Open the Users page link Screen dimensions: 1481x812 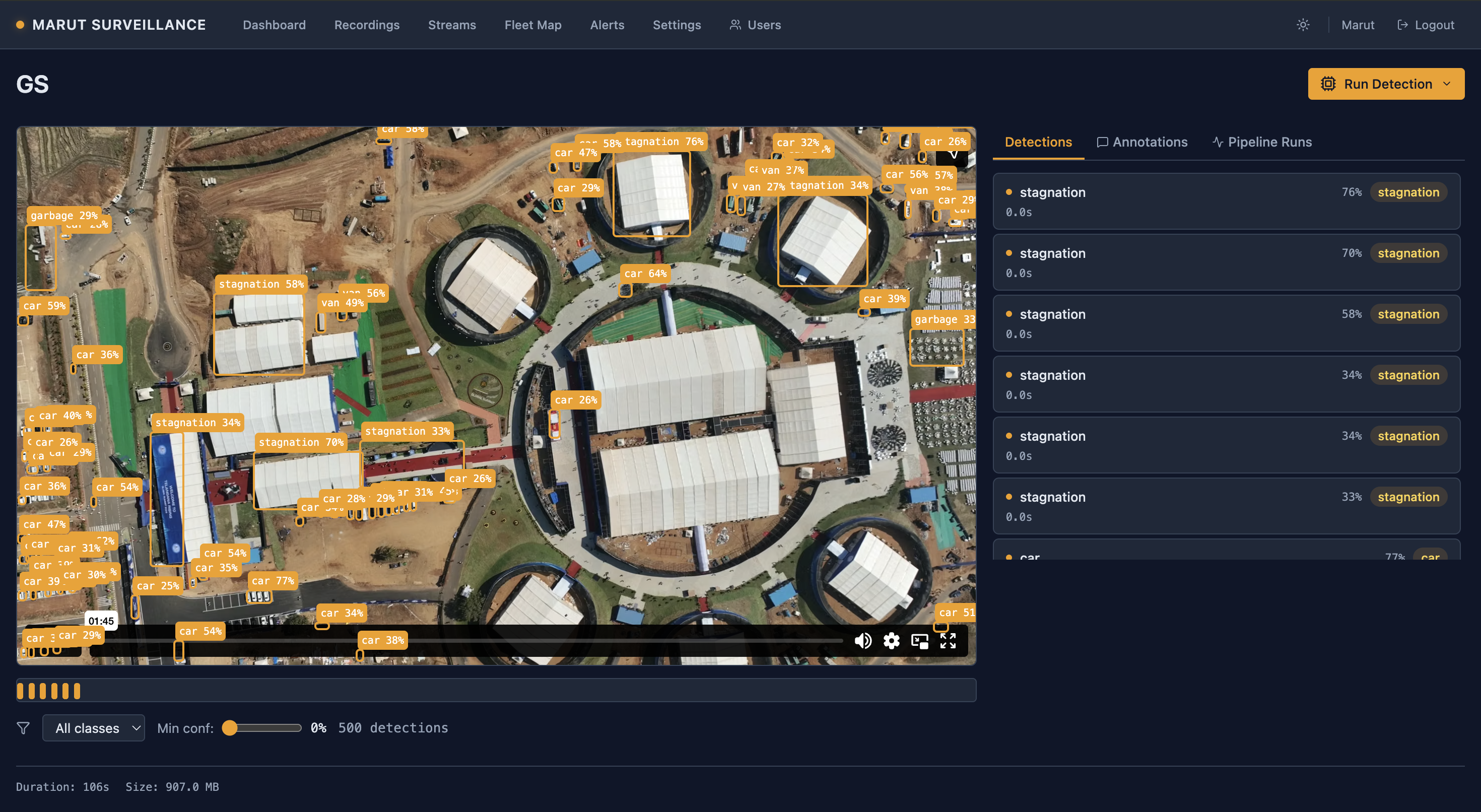coord(755,25)
